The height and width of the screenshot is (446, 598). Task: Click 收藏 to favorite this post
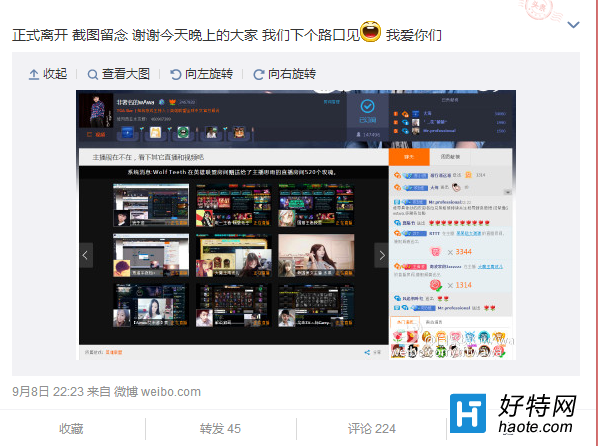(x=71, y=429)
